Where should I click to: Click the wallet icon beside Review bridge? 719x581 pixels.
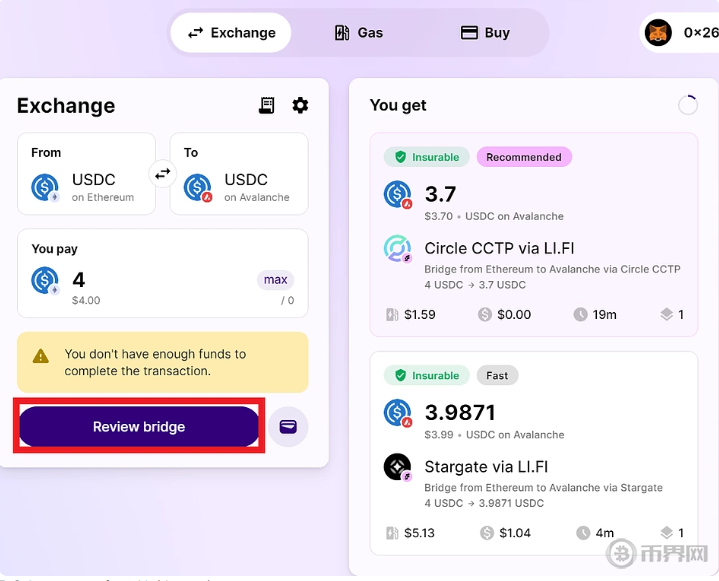288,427
